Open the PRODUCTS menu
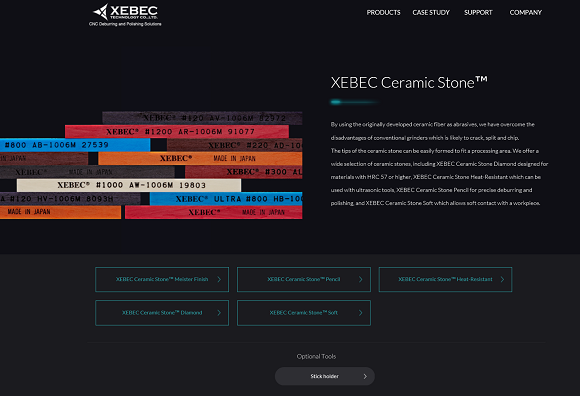Viewport: 580px width, 396px height. coord(383,13)
